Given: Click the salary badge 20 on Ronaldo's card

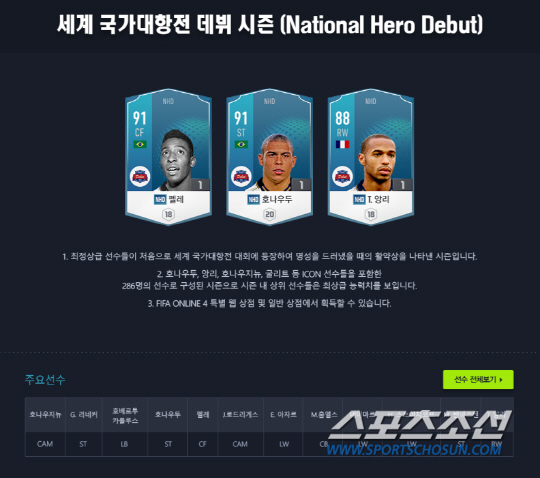Looking at the screenshot, I should [270, 214].
